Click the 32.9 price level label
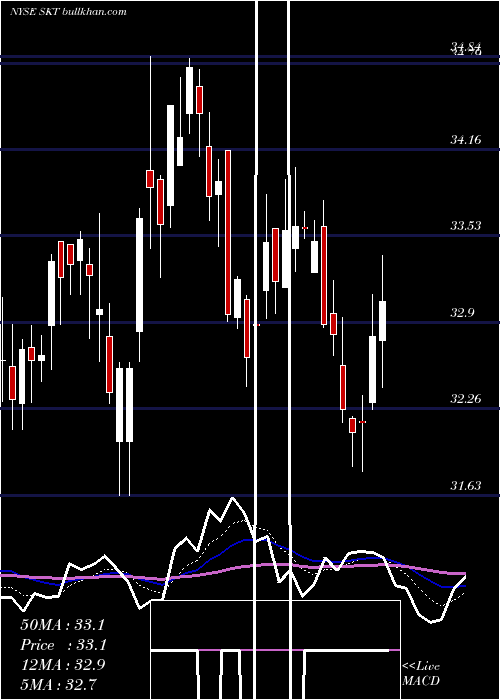Screen dimensions: 500x700 click(462, 313)
